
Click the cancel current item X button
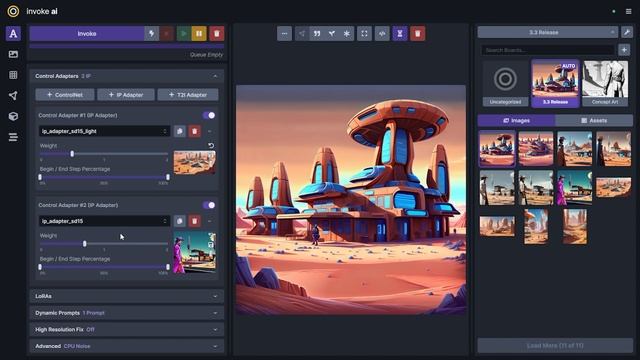click(x=167, y=33)
